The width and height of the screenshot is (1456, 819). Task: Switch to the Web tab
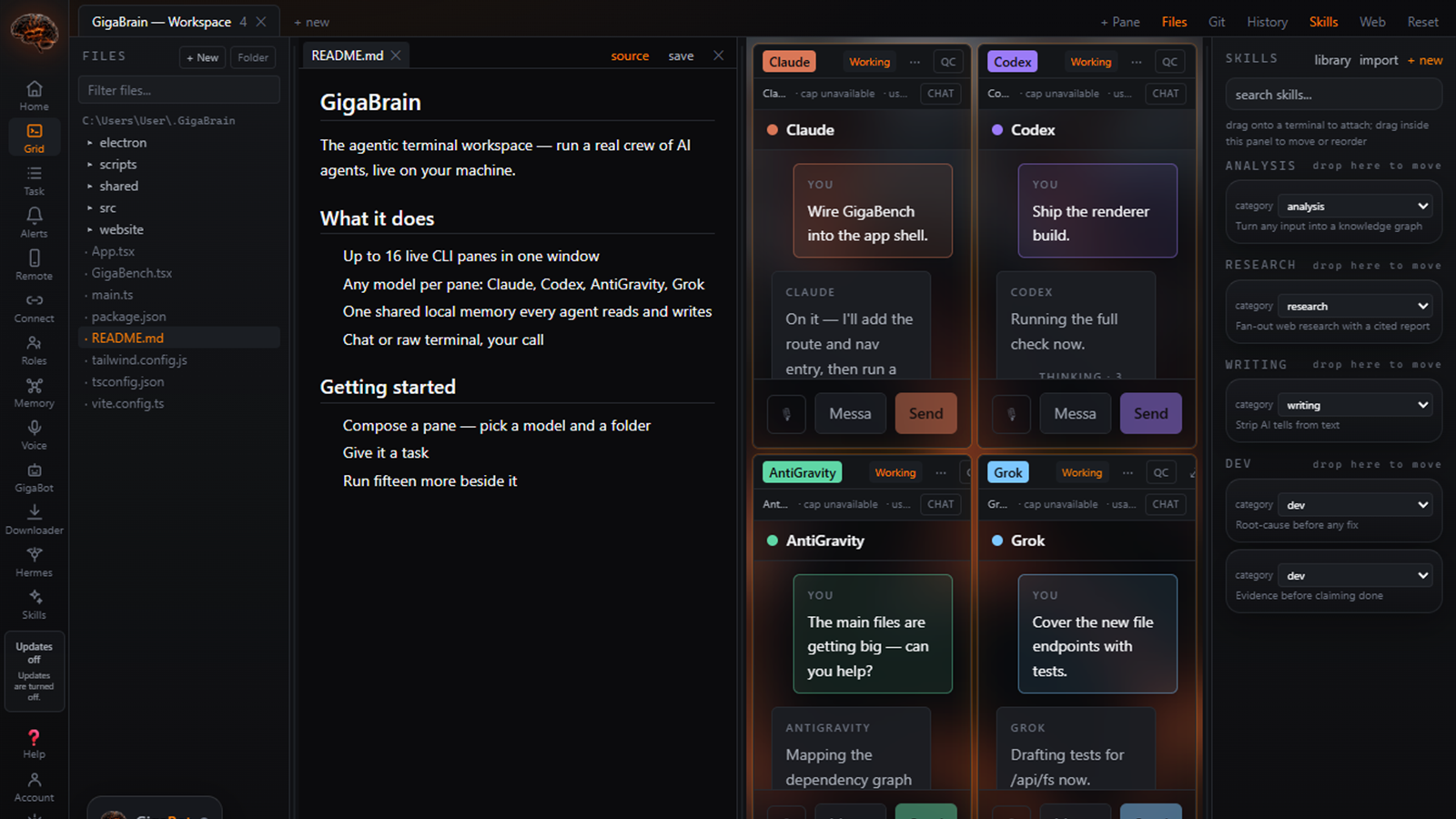pos(1372,22)
